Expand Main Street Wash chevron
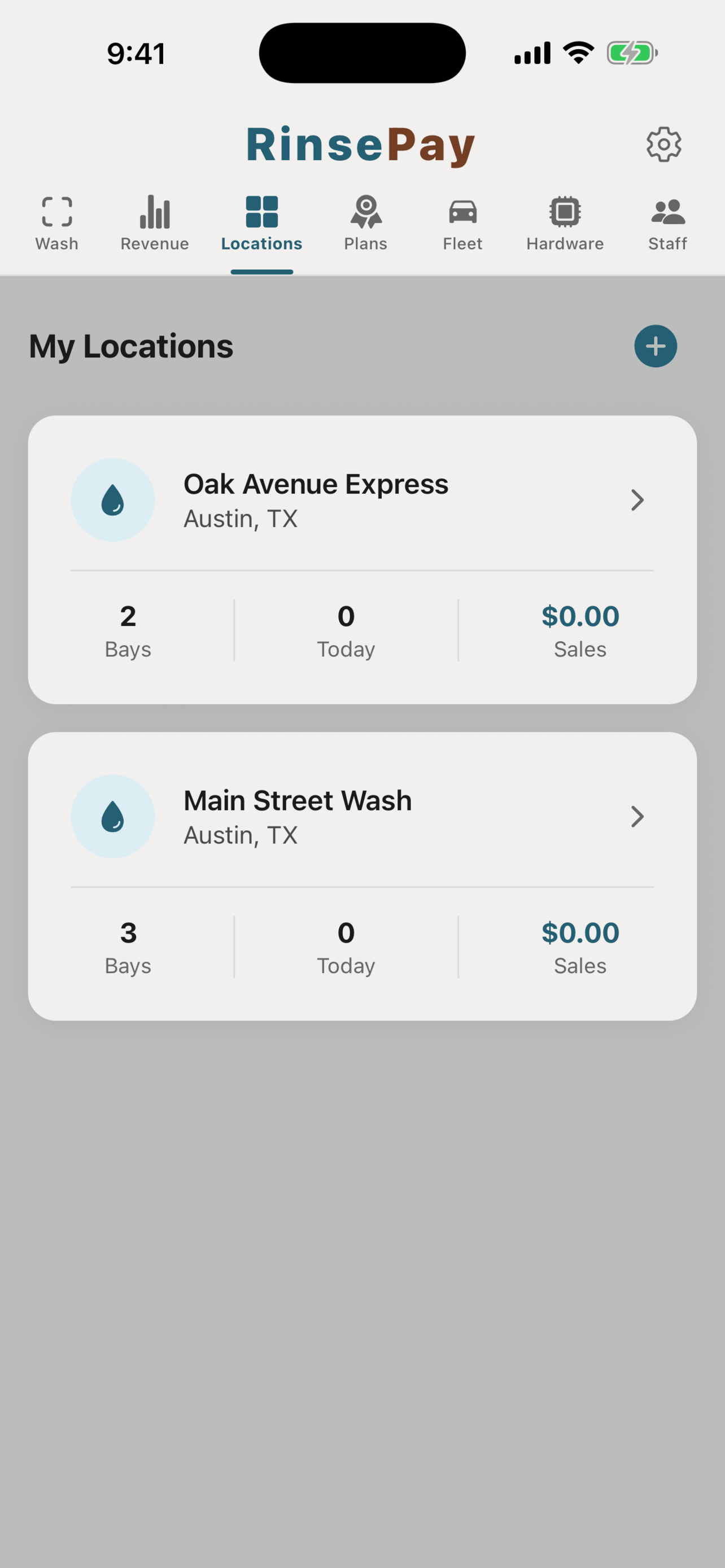 click(x=637, y=816)
